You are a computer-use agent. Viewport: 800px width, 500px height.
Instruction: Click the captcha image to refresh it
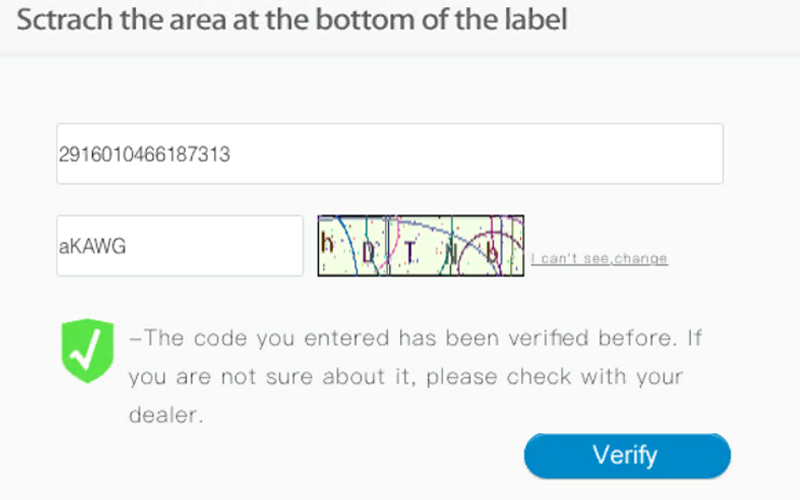click(x=421, y=246)
